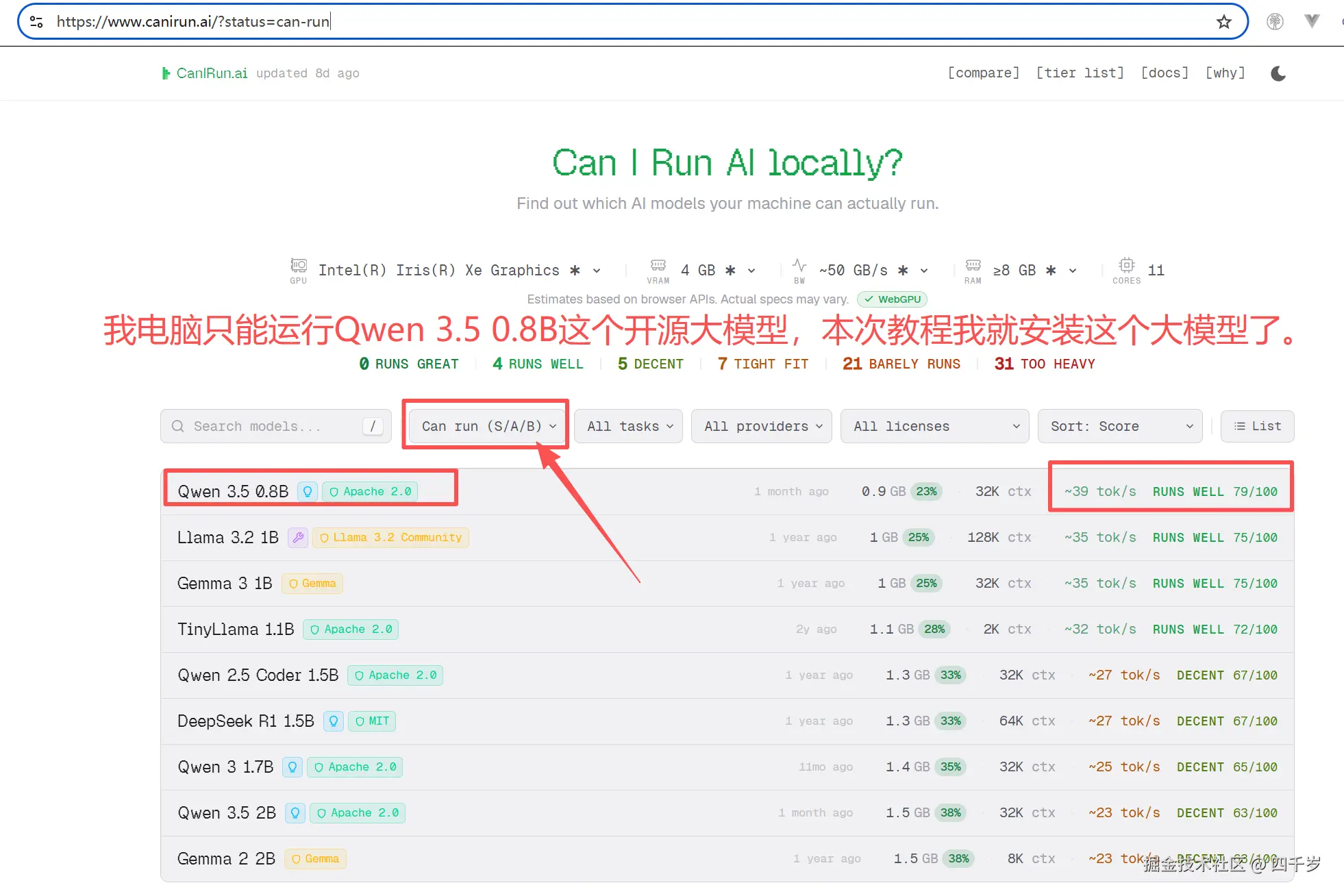Click the search magnifier icon

[x=178, y=426]
